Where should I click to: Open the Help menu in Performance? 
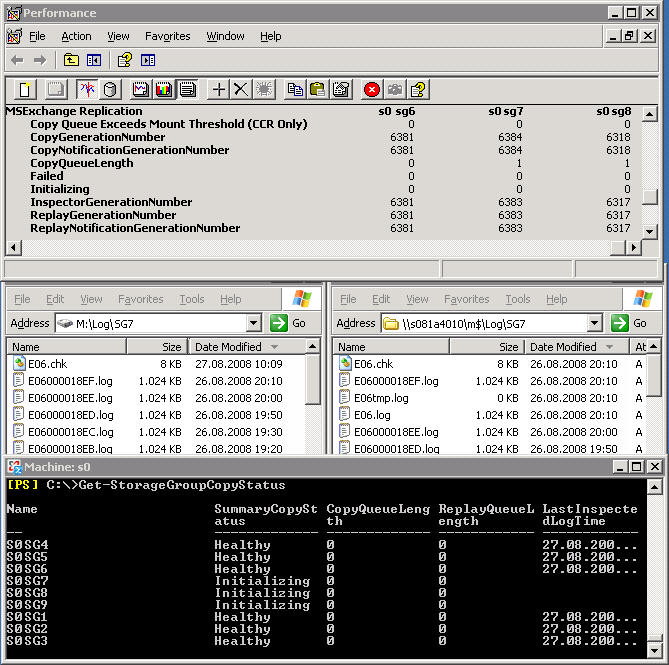click(x=271, y=36)
